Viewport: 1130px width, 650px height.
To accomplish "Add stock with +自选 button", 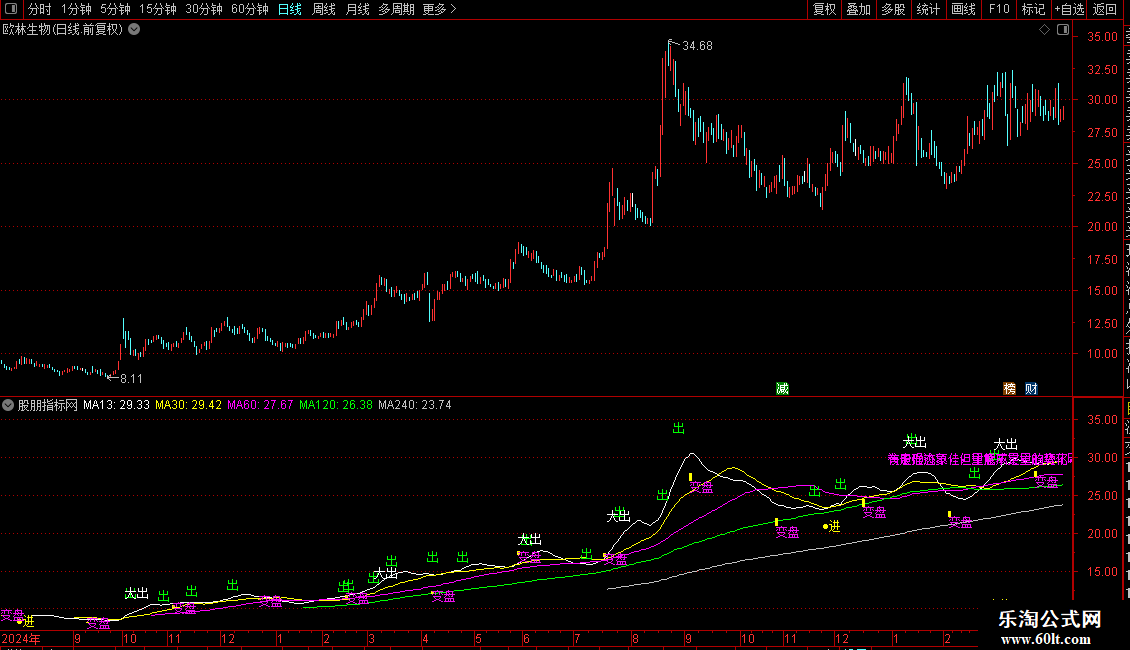I will tap(1069, 9).
